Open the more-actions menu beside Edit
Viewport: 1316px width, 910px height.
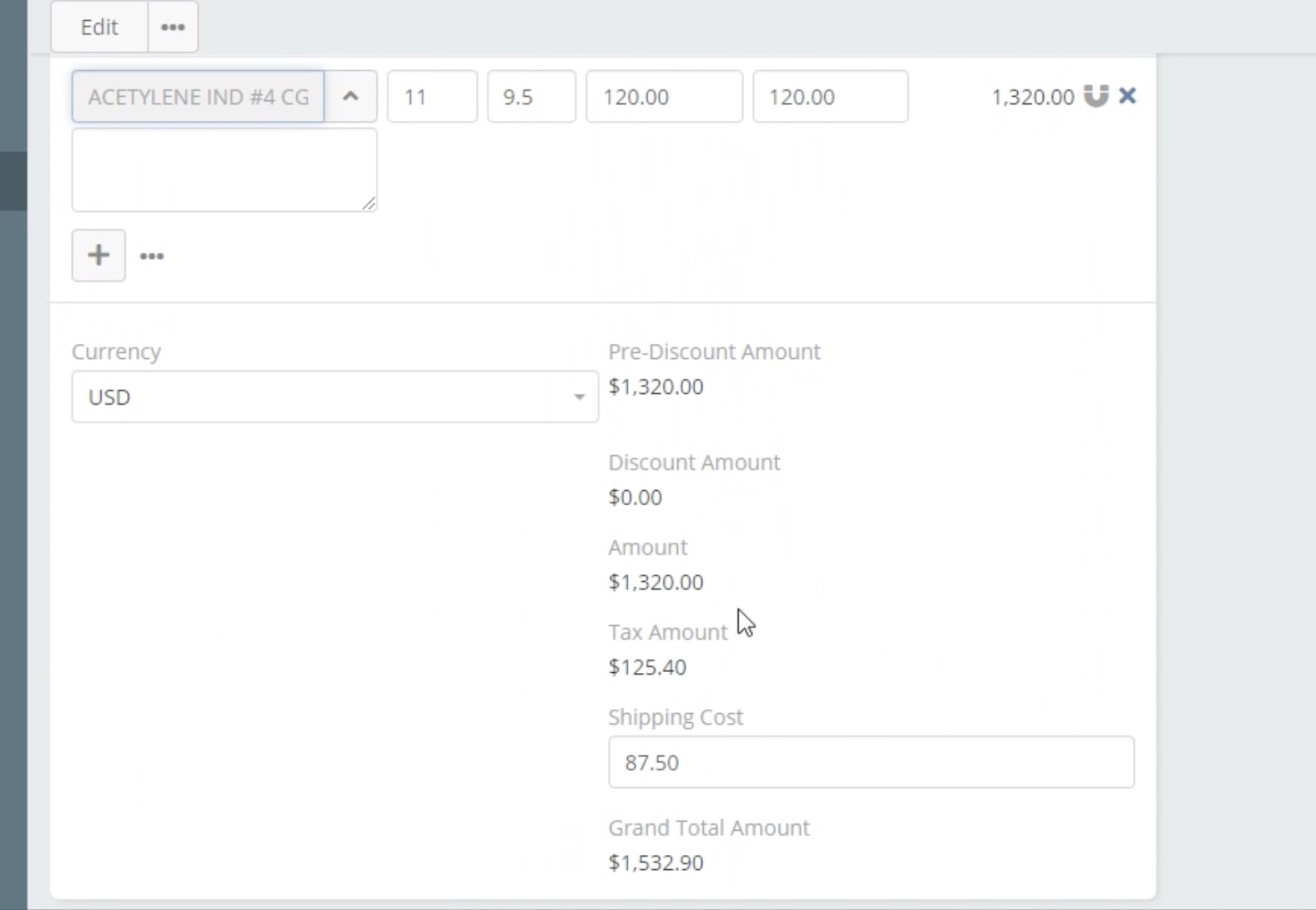(x=173, y=28)
